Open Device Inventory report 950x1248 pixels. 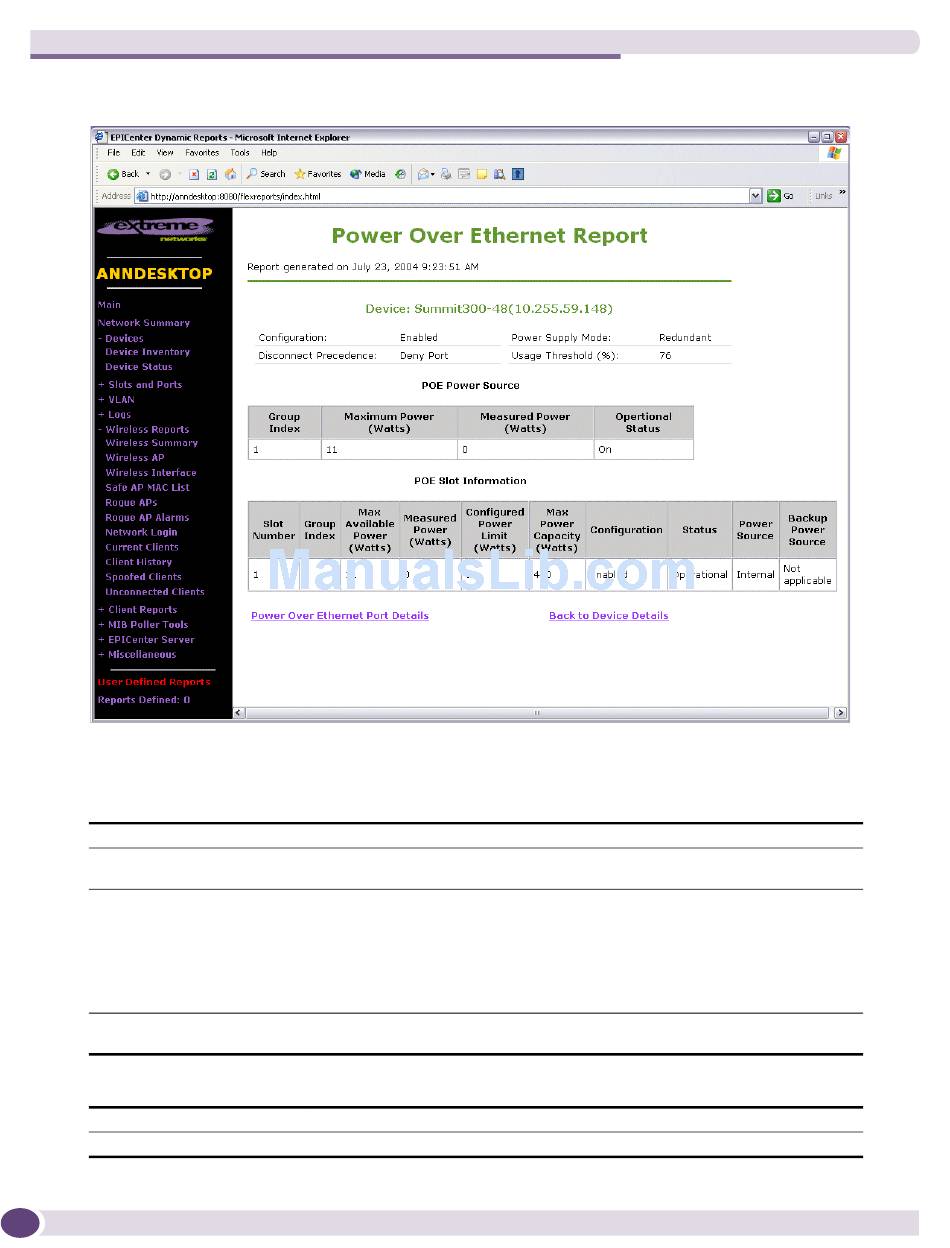point(147,352)
